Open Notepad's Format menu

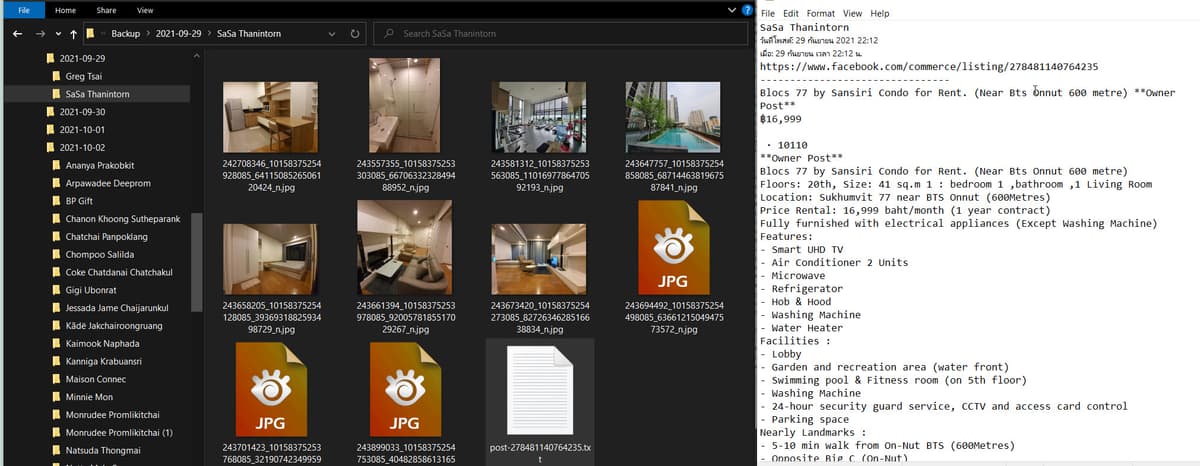(819, 14)
